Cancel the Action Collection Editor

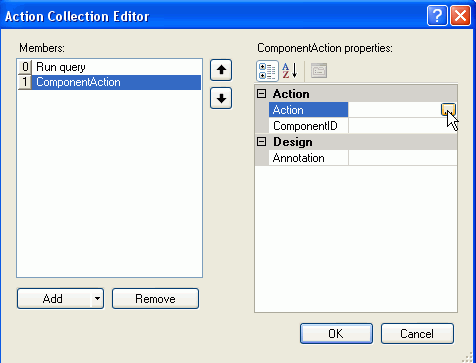tap(417, 333)
